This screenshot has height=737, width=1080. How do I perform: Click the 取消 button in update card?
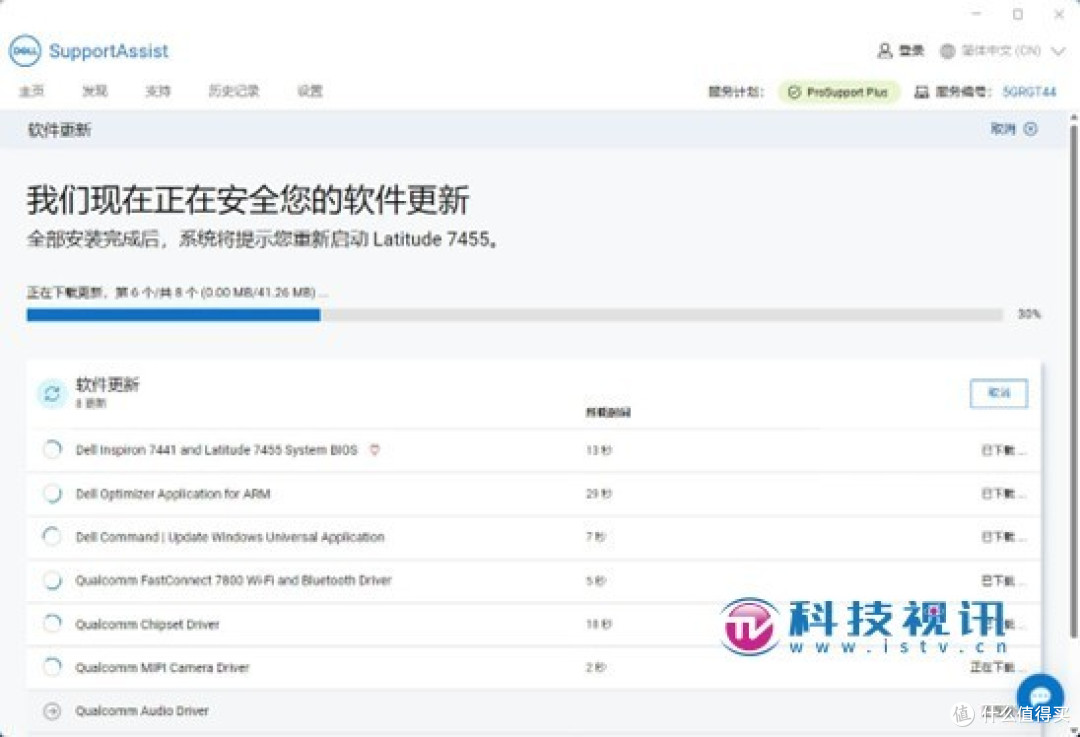pos(999,393)
